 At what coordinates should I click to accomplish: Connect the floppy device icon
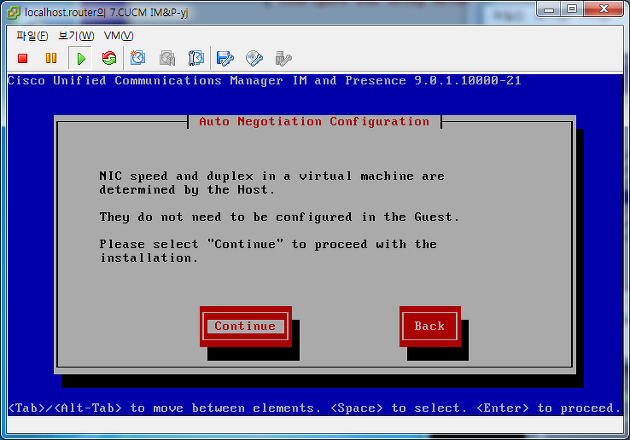225,59
